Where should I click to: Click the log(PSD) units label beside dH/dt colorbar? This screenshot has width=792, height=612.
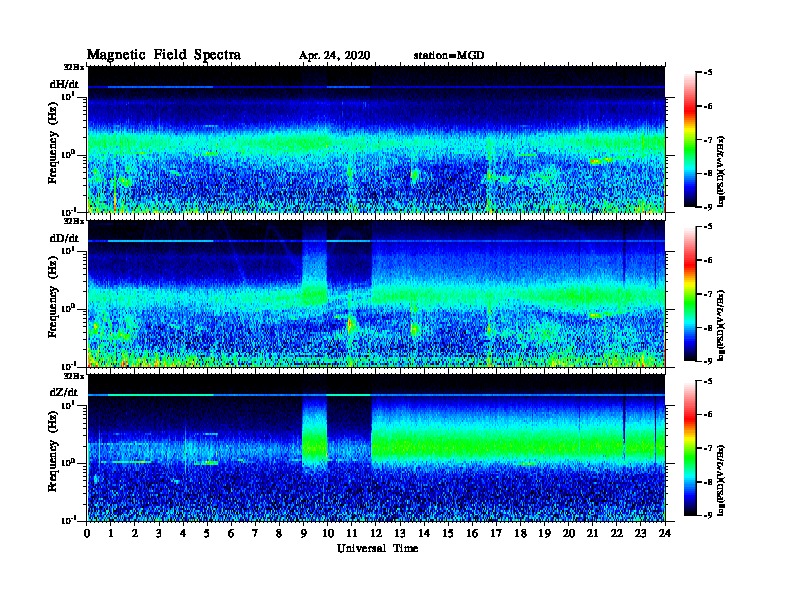pos(721,171)
